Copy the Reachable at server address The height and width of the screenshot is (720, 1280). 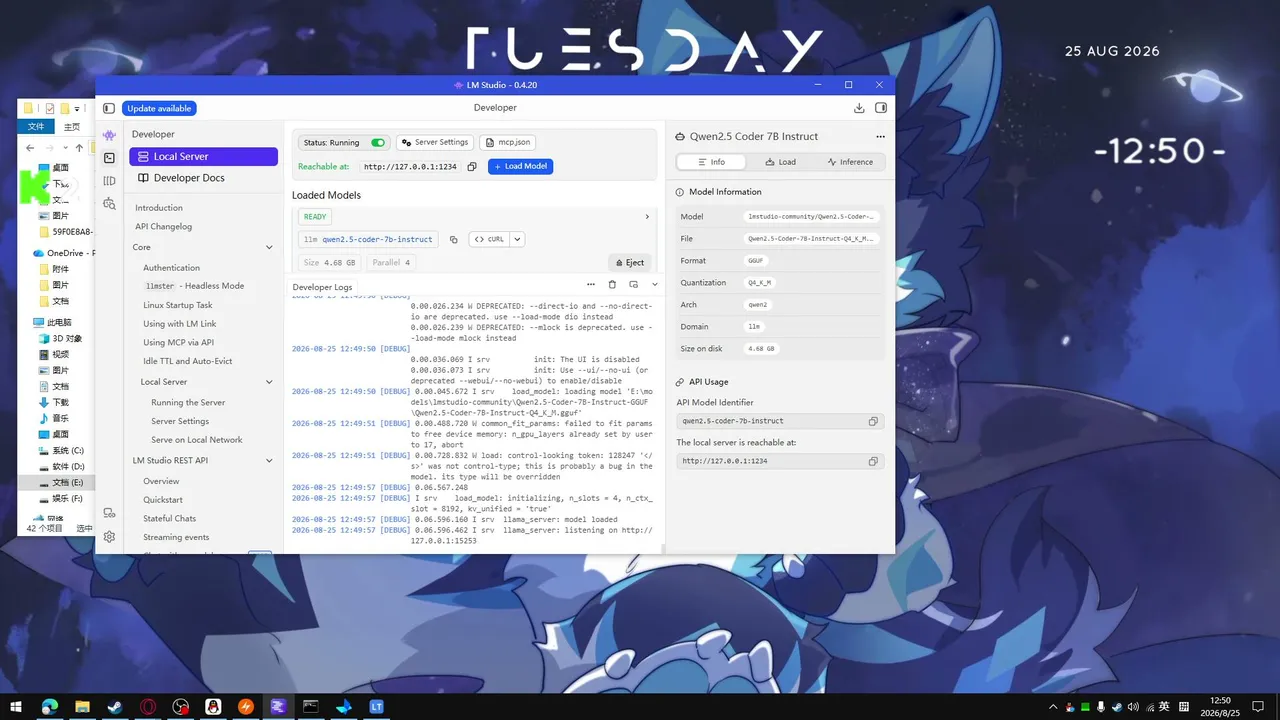click(x=472, y=167)
